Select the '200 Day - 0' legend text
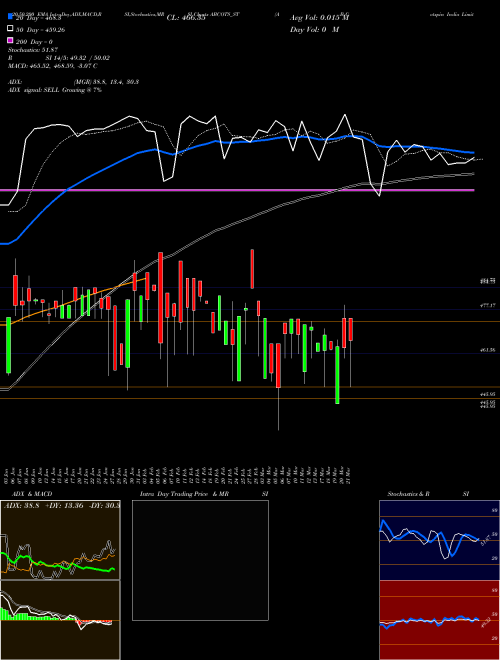Image resolution: width=500 pixels, height=660 pixels. (35, 42)
